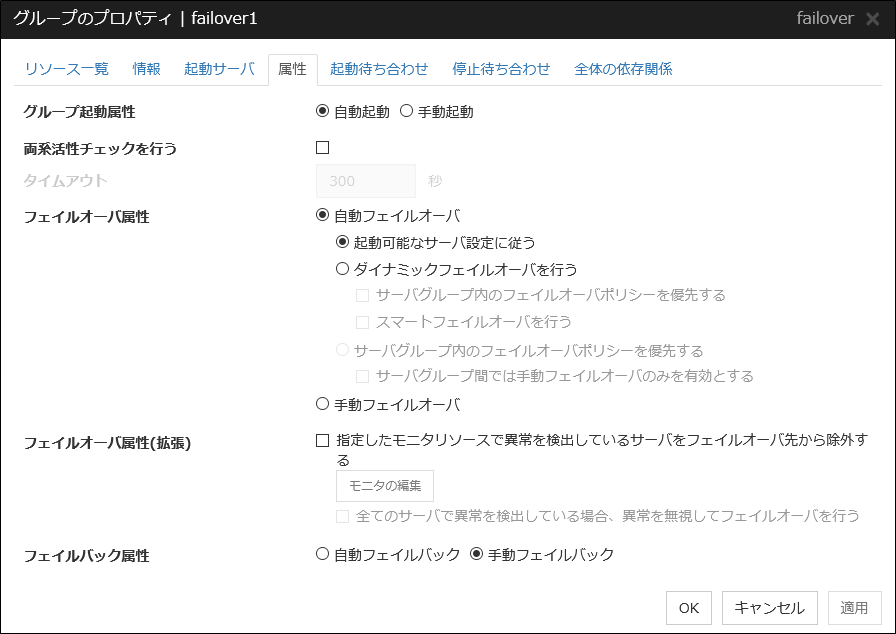Open the 情報 tab

tap(146, 70)
